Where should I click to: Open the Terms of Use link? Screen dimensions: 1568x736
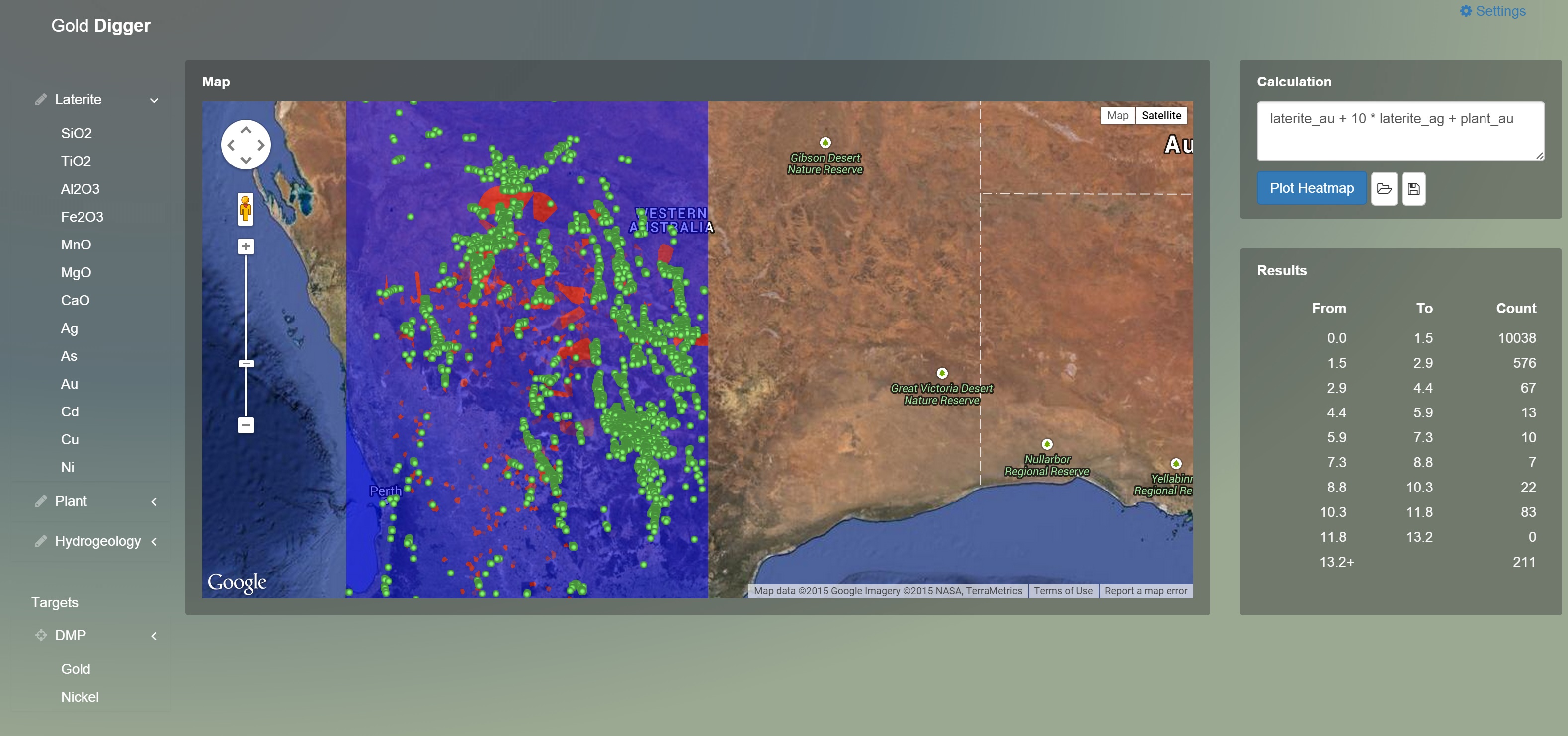[x=1063, y=590]
